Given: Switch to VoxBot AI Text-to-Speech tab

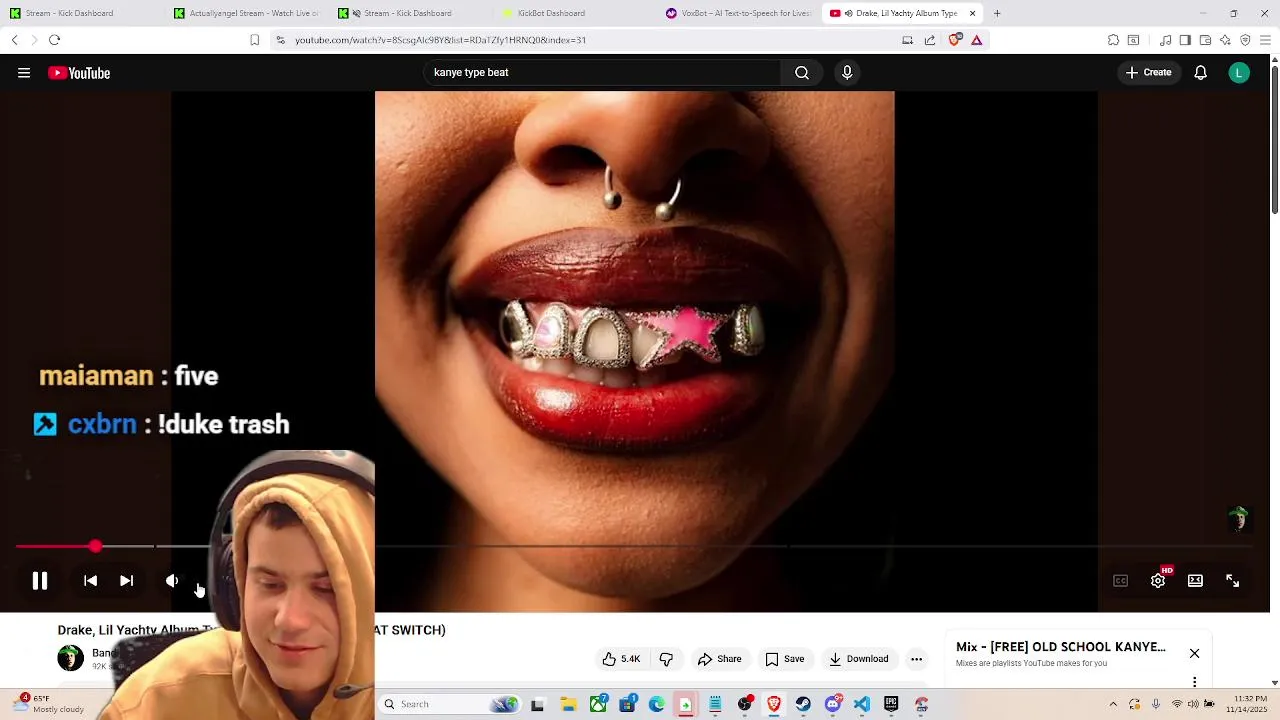Looking at the screenshot, I should pyautogui.click(x=738, y=13).
